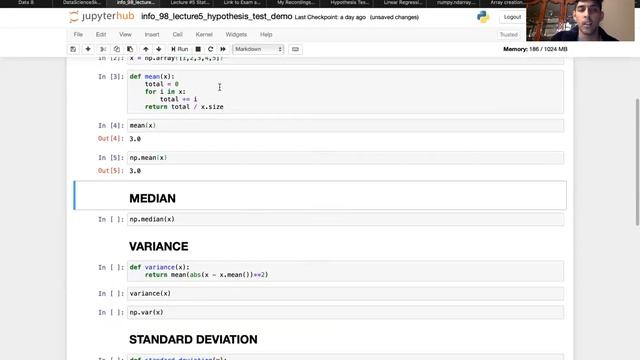
Task: Paste cells below icon
Action: 130,49
